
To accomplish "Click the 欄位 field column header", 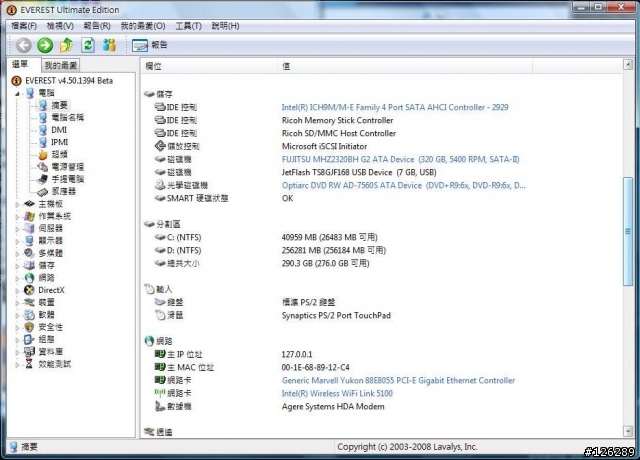I will click(209, 66).
